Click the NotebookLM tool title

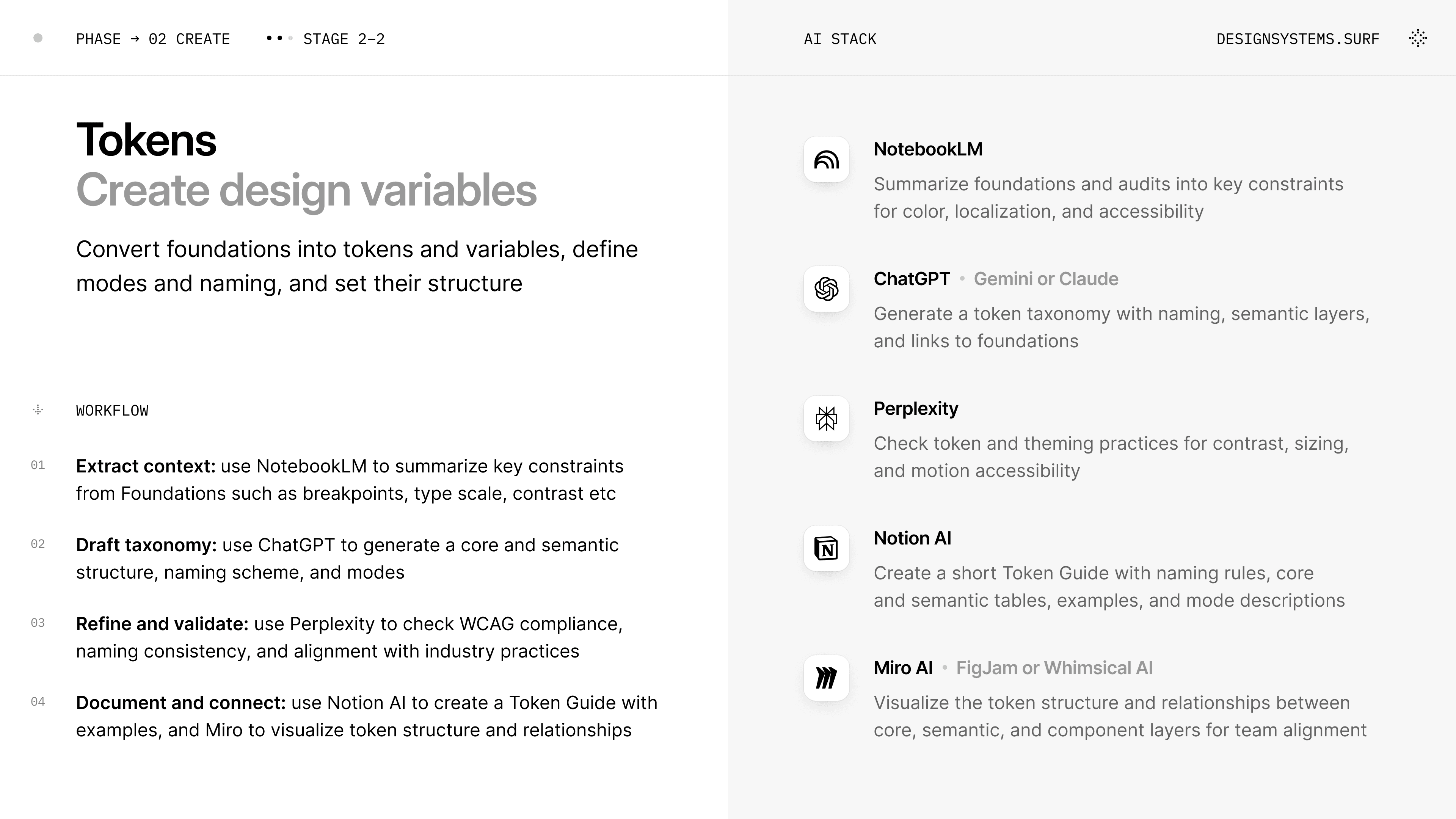(928, 149)
